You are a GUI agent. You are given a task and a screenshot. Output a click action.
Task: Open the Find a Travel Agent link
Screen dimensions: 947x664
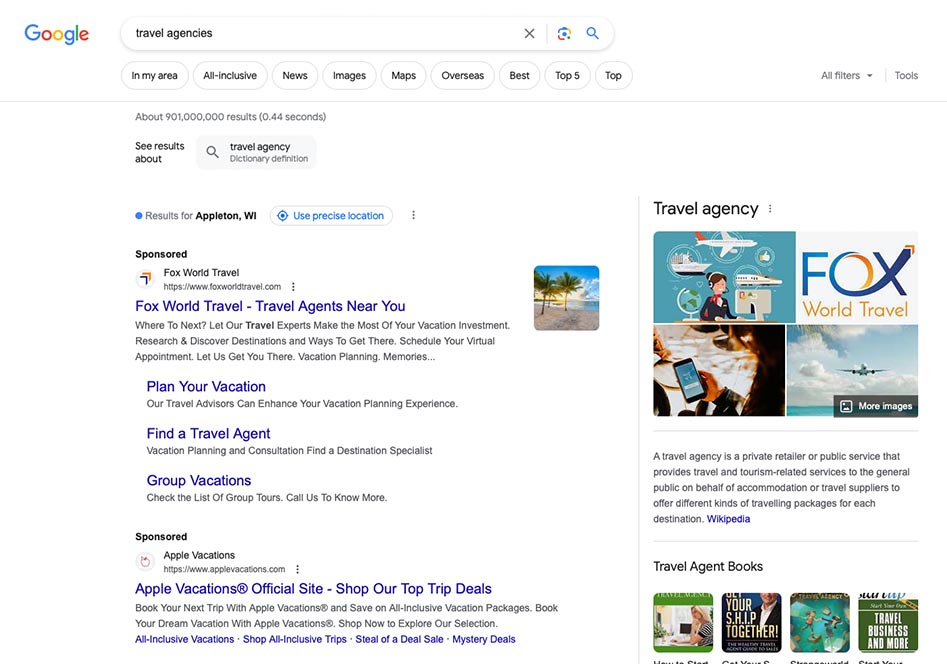208,434
